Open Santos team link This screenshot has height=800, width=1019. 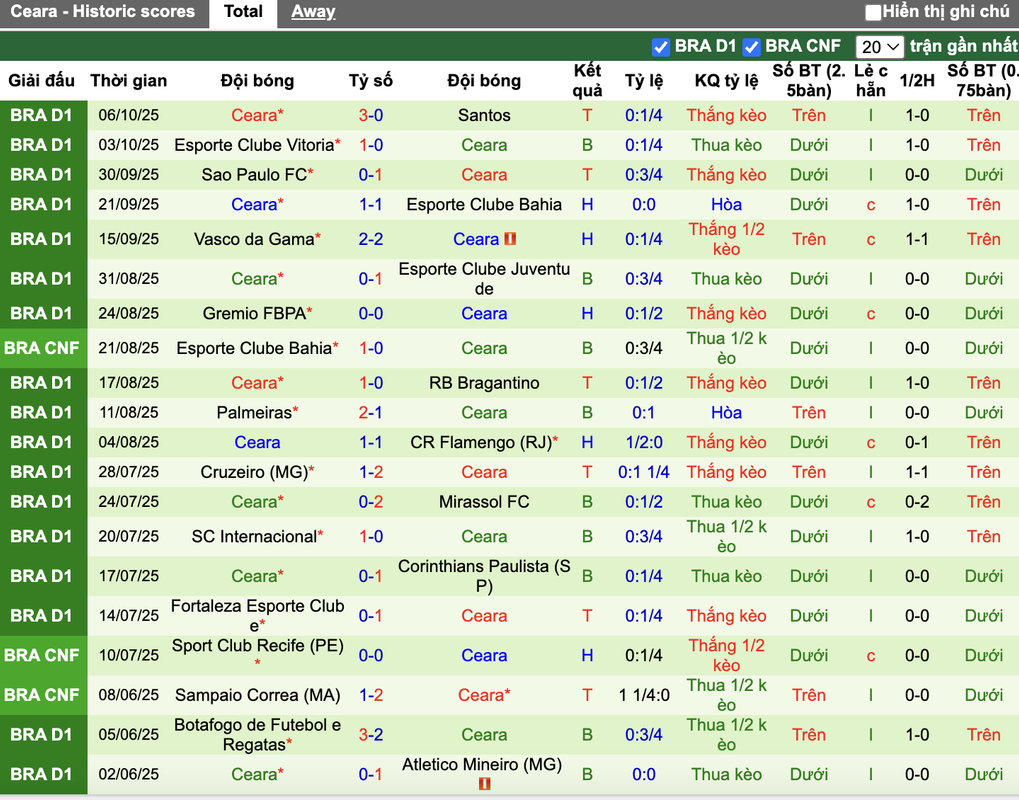tap(484, 115)
